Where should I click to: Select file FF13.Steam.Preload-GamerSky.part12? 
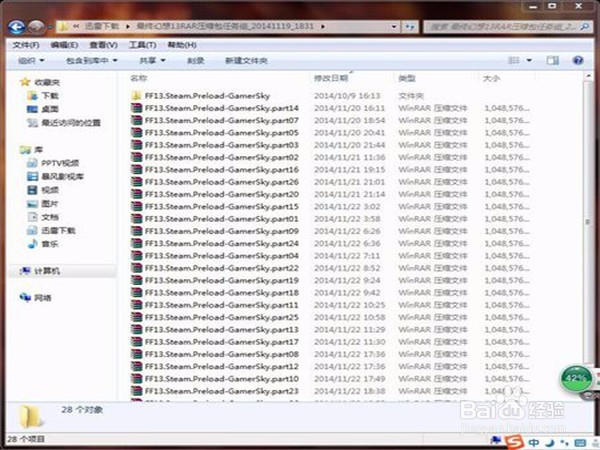tap(222, 367)
